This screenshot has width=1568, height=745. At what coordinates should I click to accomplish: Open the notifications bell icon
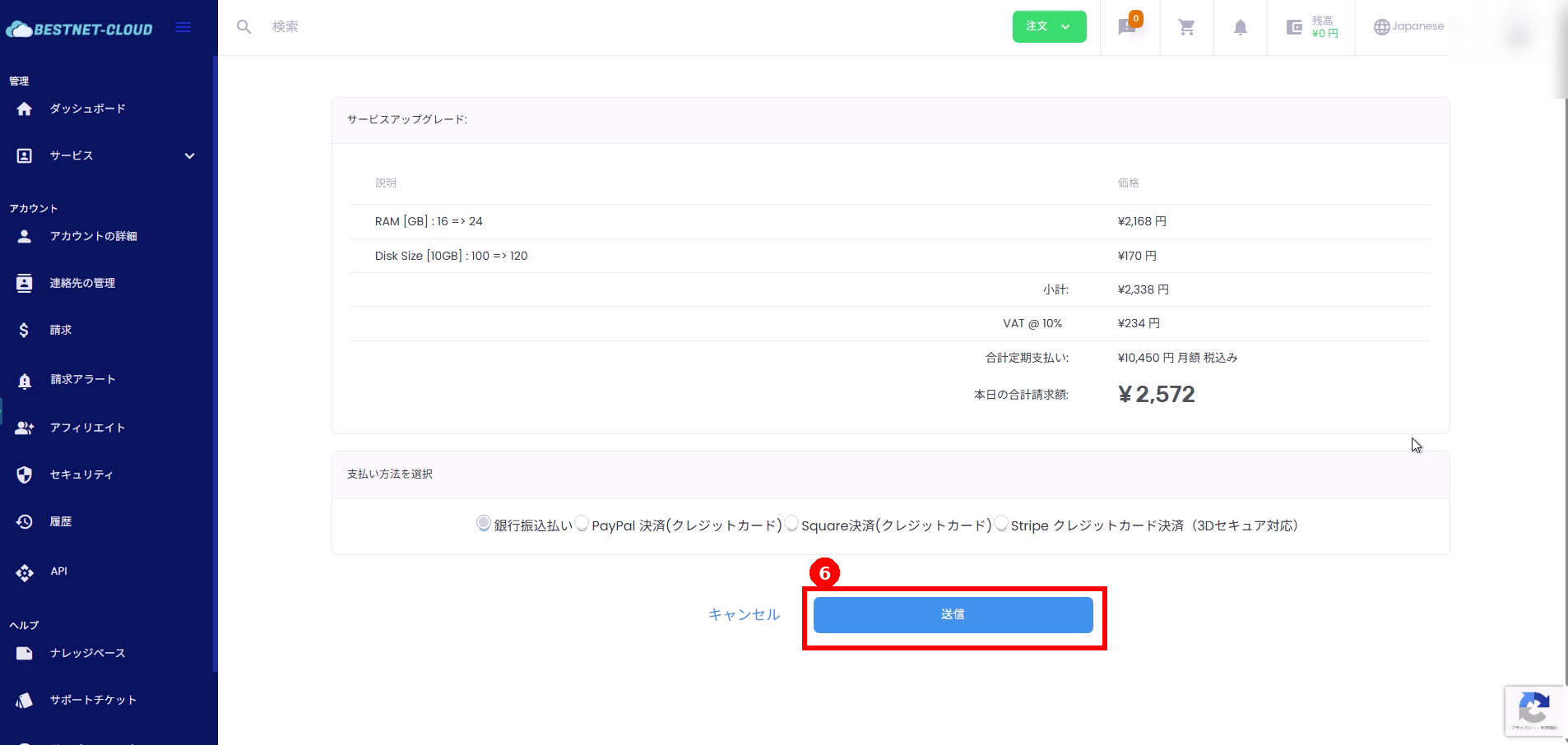tap(1240, 27)
